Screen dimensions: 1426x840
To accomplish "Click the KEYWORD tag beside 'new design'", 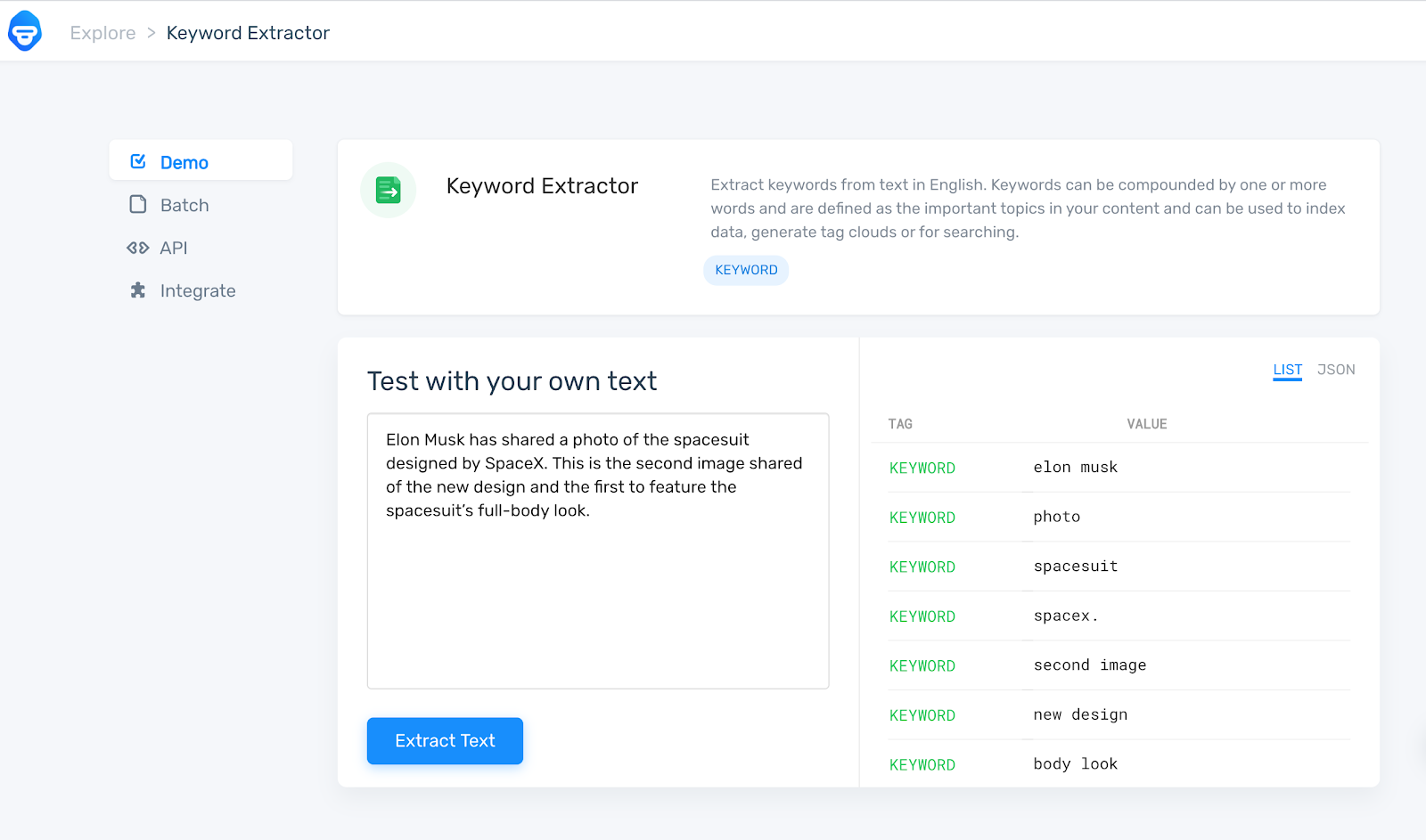I will point(922,715).
